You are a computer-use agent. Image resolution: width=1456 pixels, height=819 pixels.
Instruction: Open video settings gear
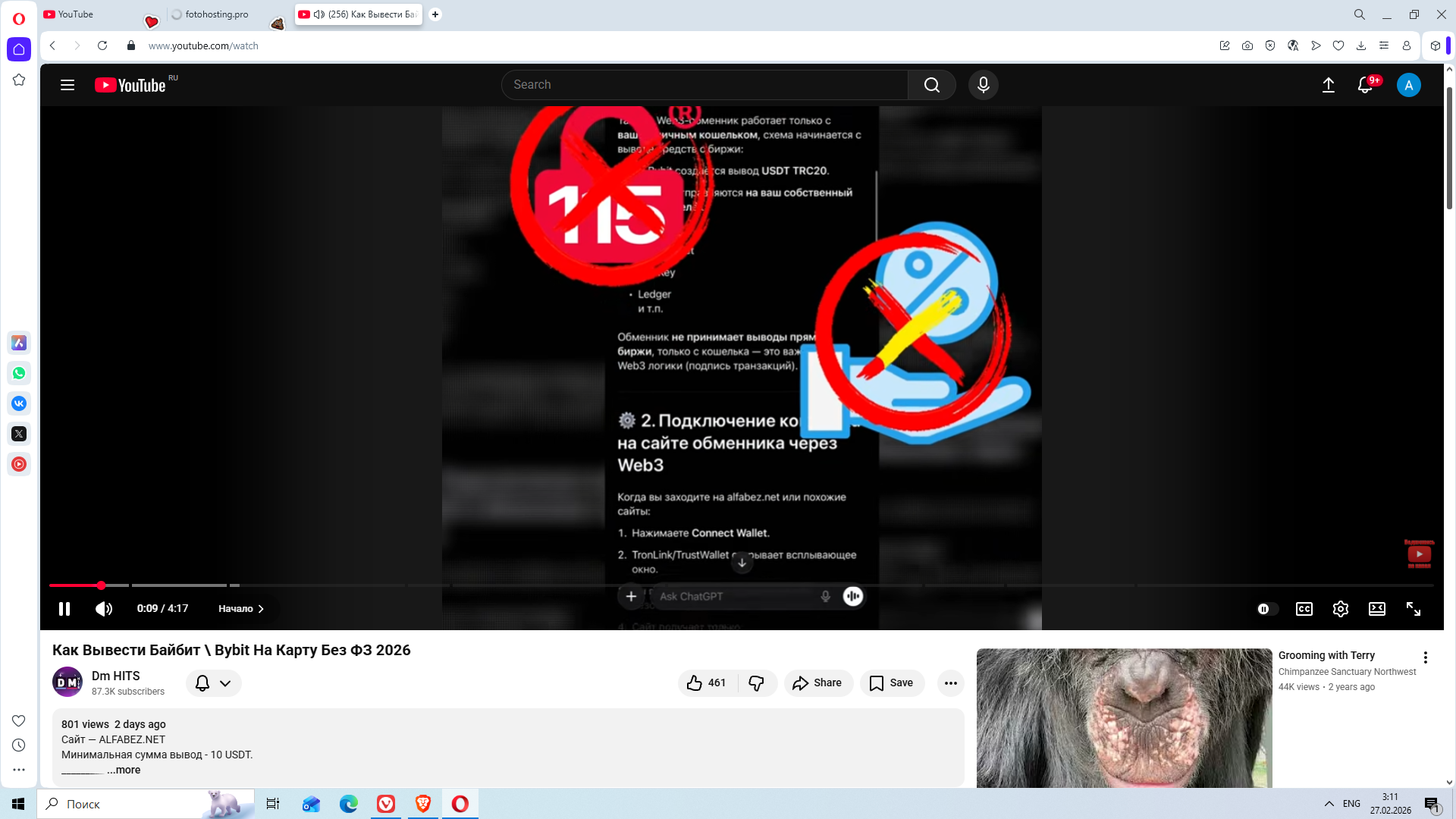pos(1340,609)
